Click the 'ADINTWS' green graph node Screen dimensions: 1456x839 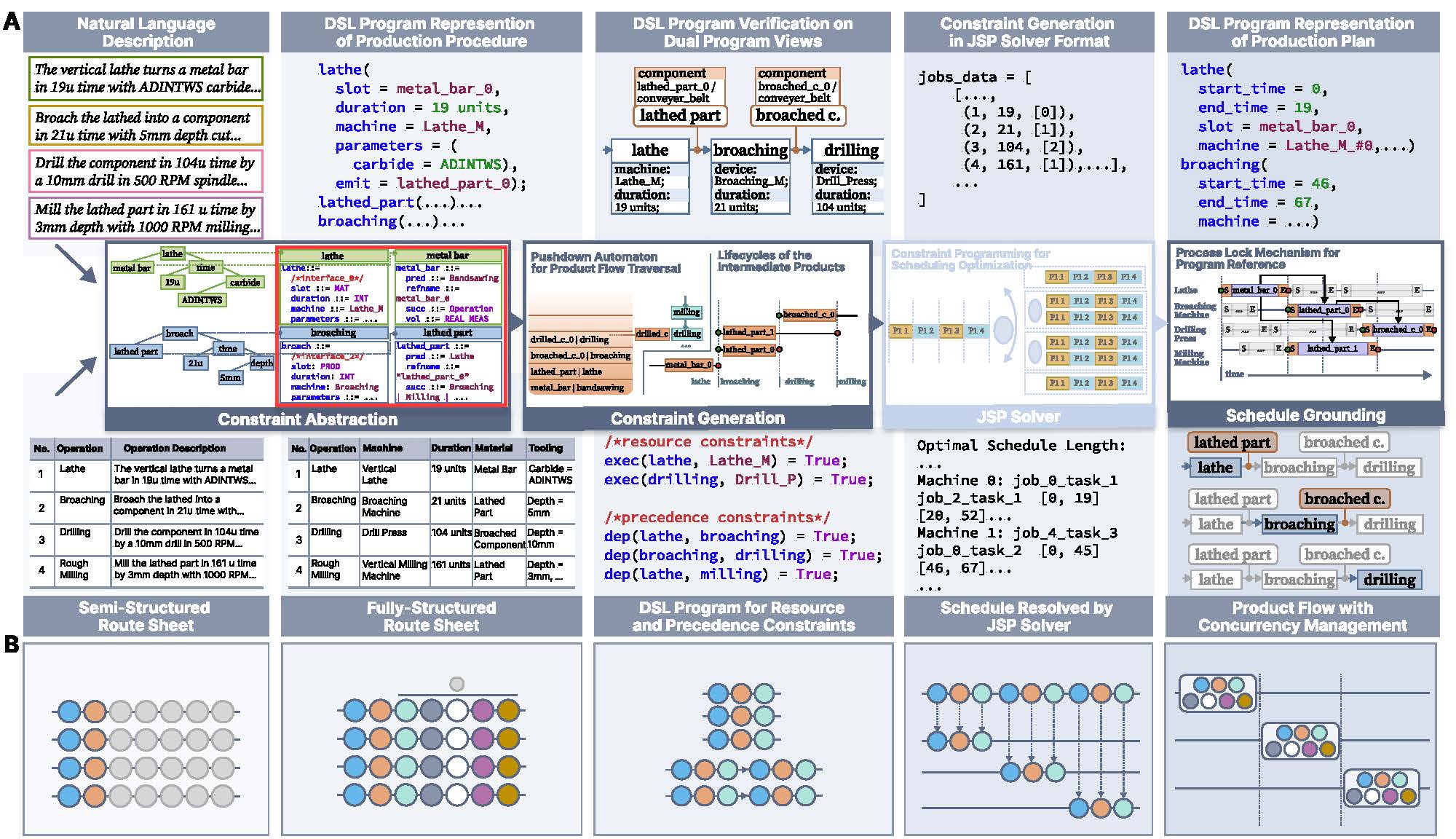point(202,299)
